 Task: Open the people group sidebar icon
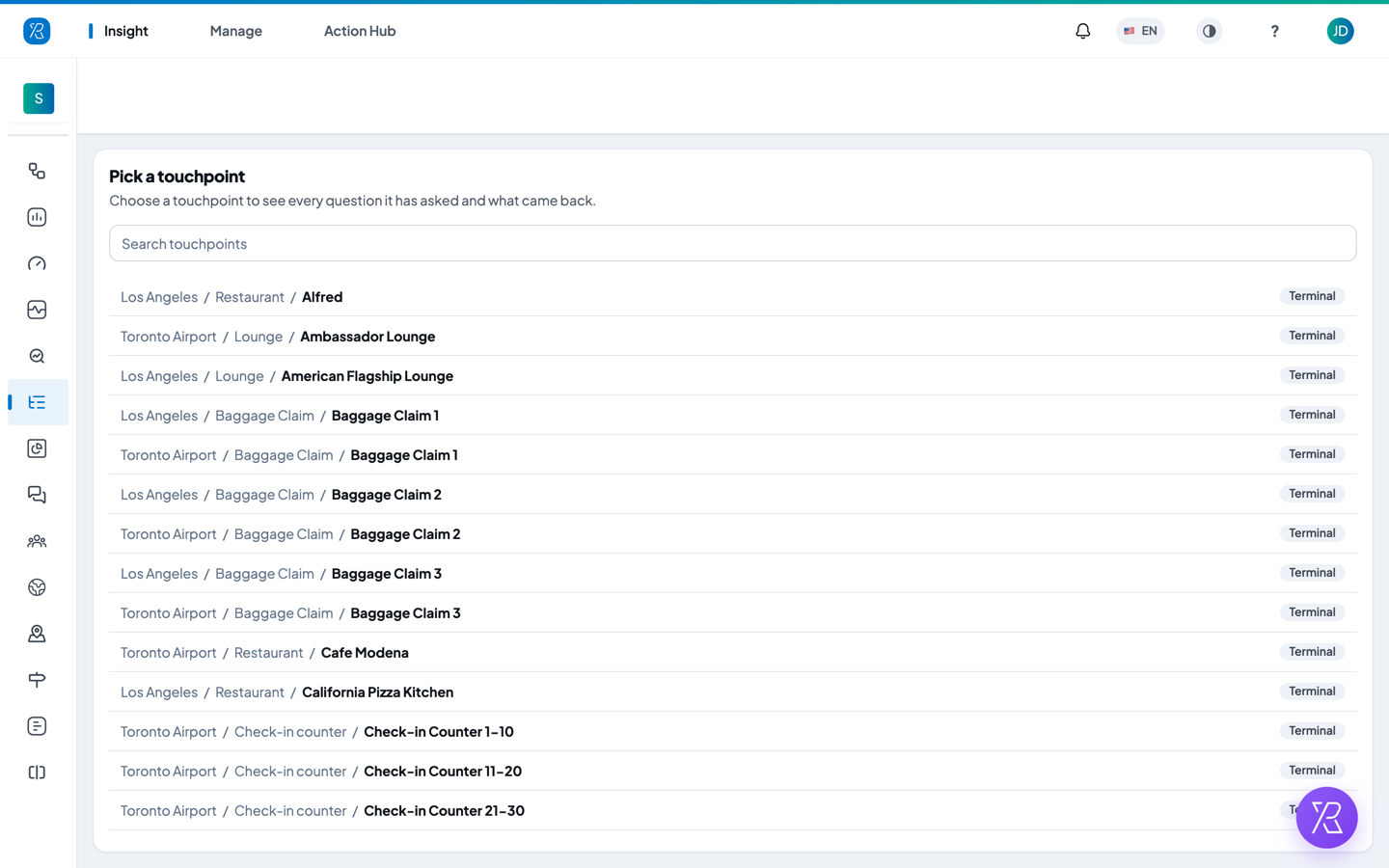point(37,541)
